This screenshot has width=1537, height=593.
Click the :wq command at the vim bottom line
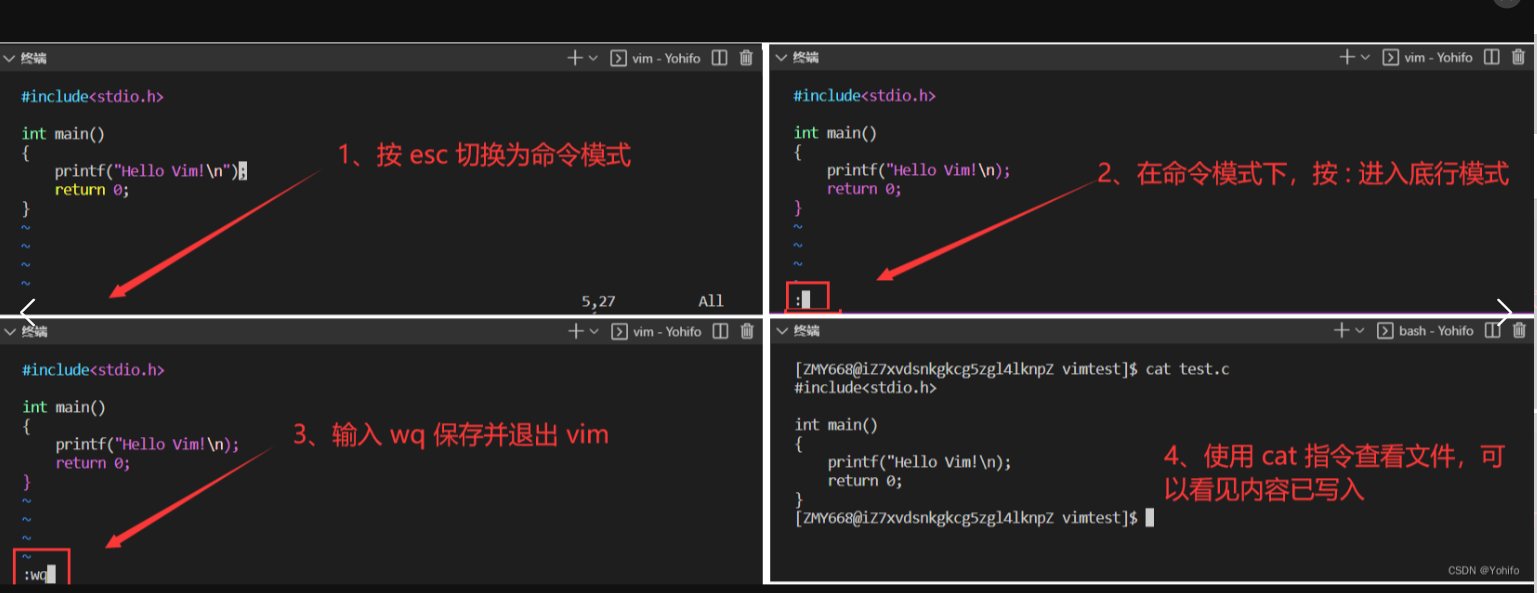point(39,575)
